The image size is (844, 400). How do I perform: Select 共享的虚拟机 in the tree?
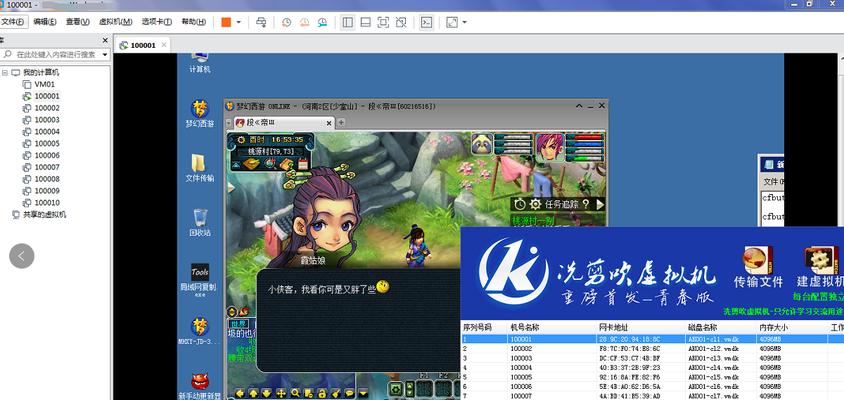tap(44, 215)
